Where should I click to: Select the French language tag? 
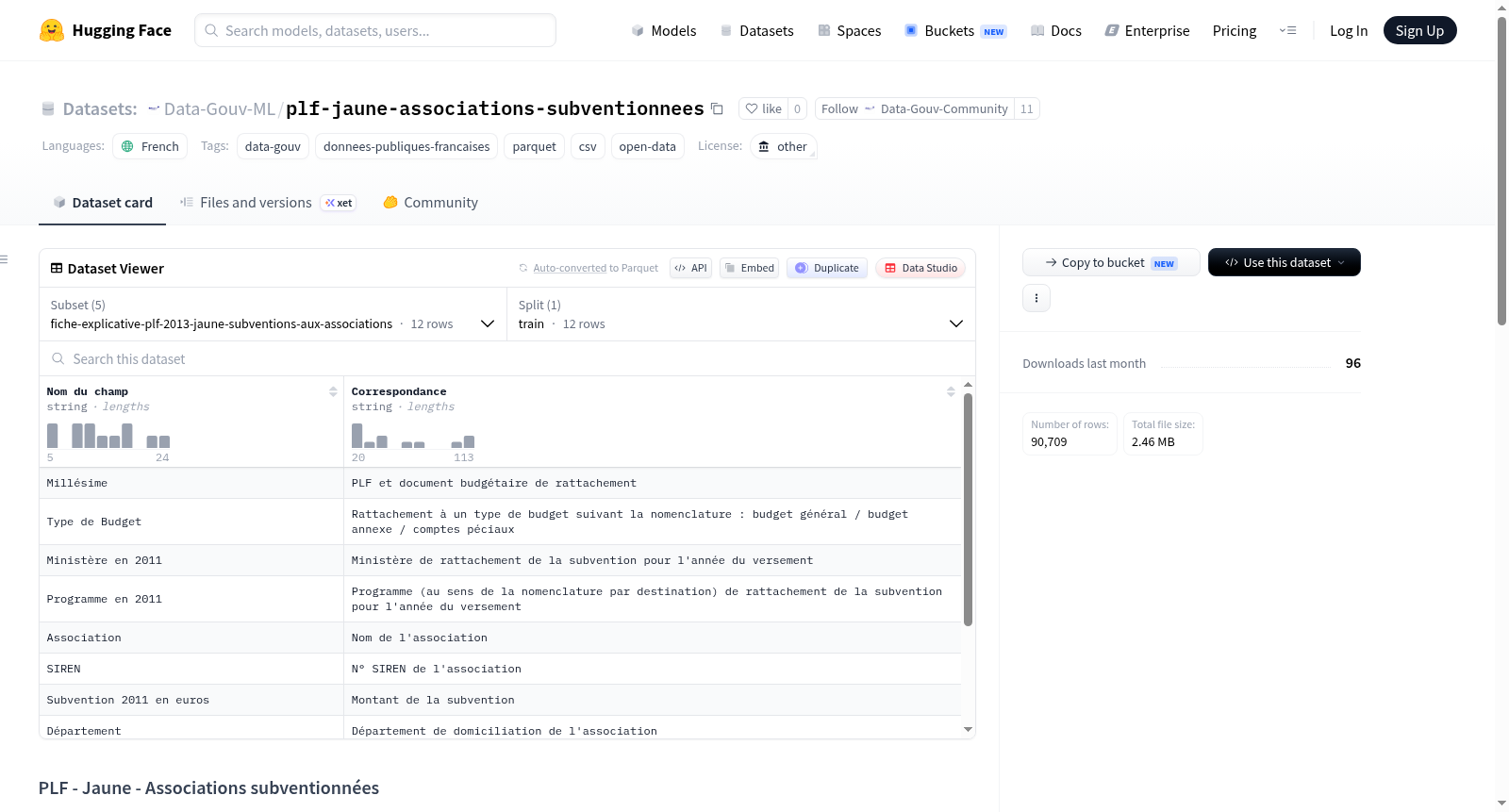150,146
